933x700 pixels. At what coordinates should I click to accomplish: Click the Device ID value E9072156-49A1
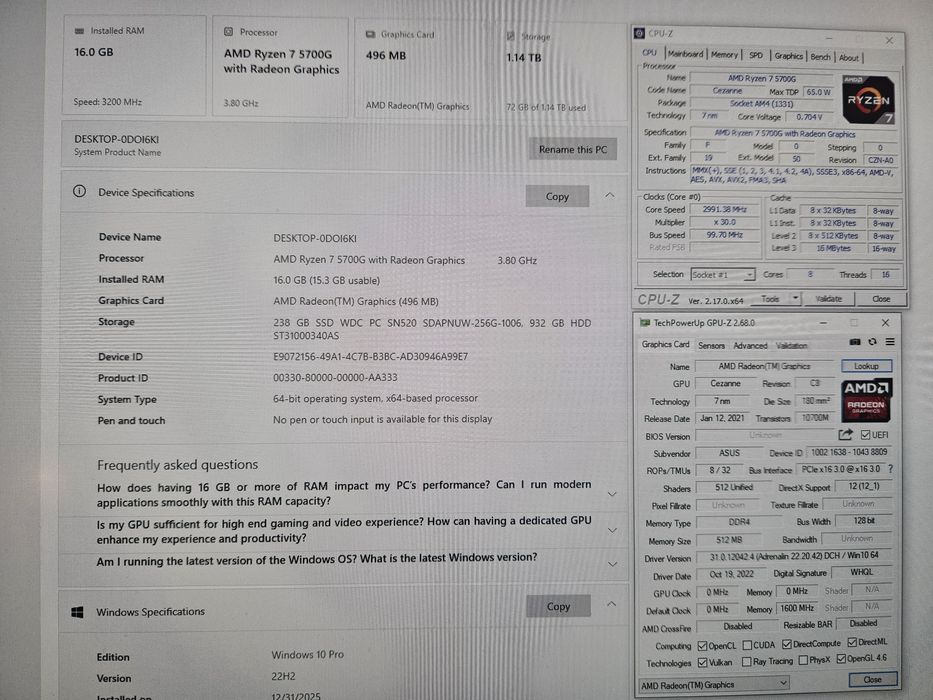coord(370,357)
